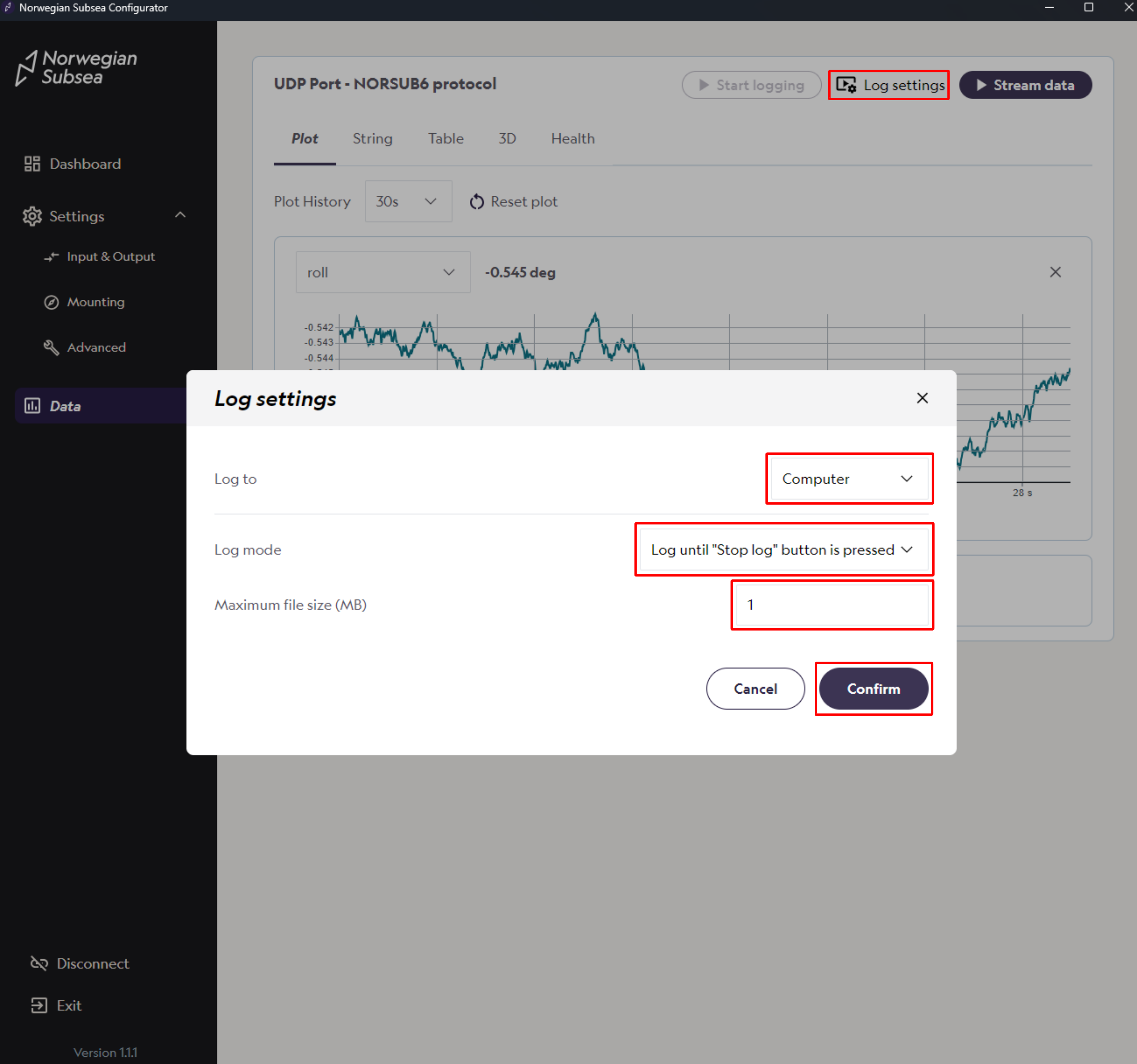This screenshot has height=1064, width=1137.
Task: Switch to the Health tab
Action: [x=572, y=139]
